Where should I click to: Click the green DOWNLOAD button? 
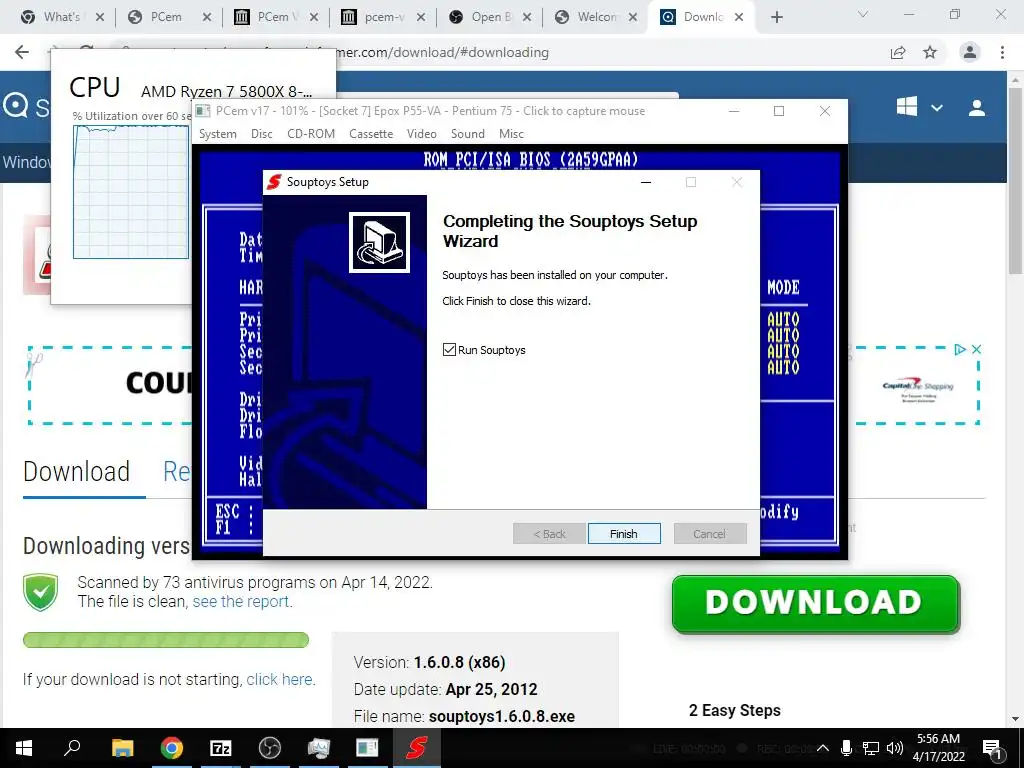point(816,603)
